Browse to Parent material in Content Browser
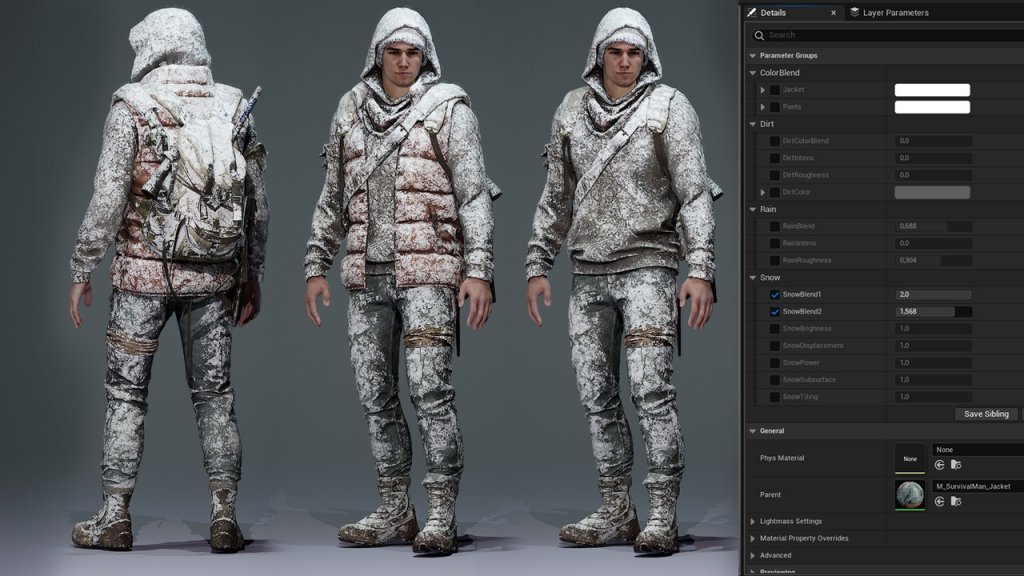Image resolution: width=1024 pixels, height=576 pixels. pyautogui.click(x=956, y=502)
